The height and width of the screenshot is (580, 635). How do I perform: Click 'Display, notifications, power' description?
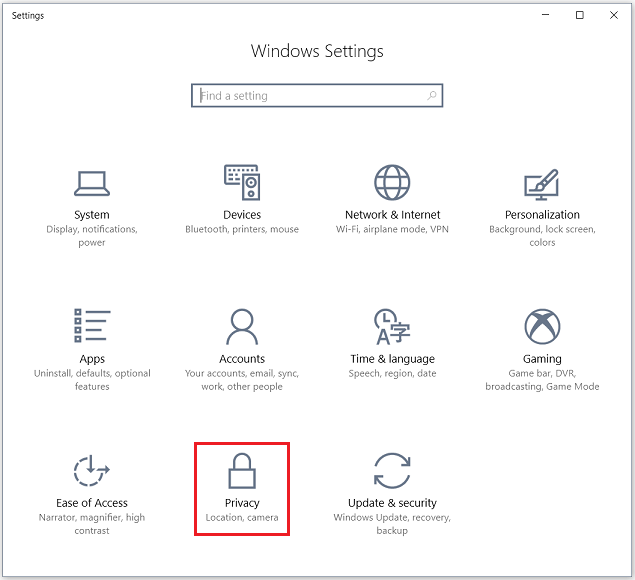pos(92,236)
